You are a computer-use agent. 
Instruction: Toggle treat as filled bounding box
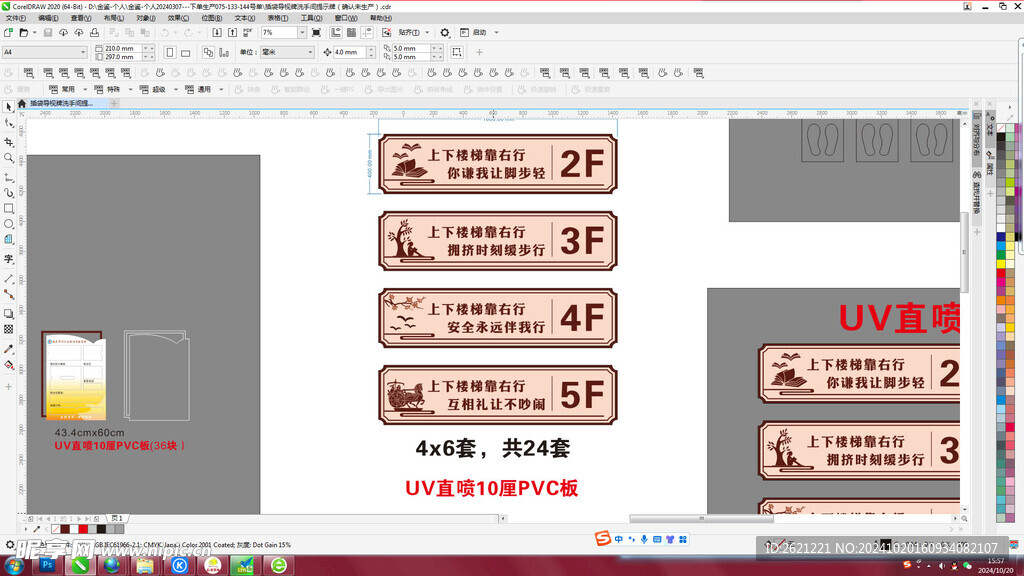coord(456,52)
